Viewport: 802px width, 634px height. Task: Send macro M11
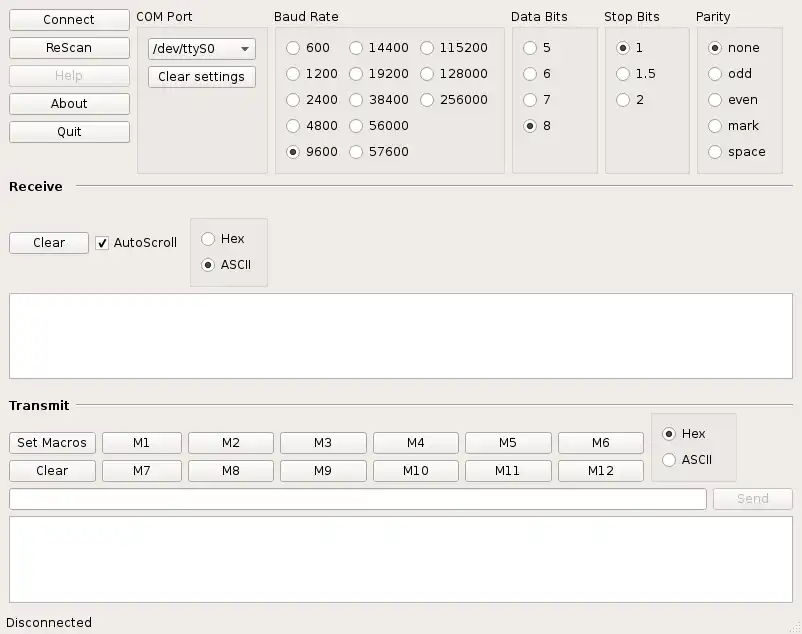coord(508,471)
